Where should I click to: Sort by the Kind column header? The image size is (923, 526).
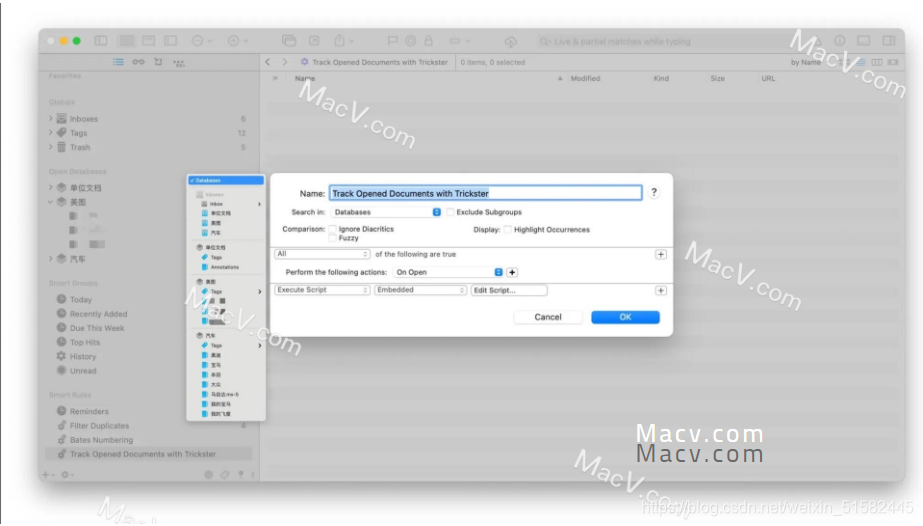point(661,78)
